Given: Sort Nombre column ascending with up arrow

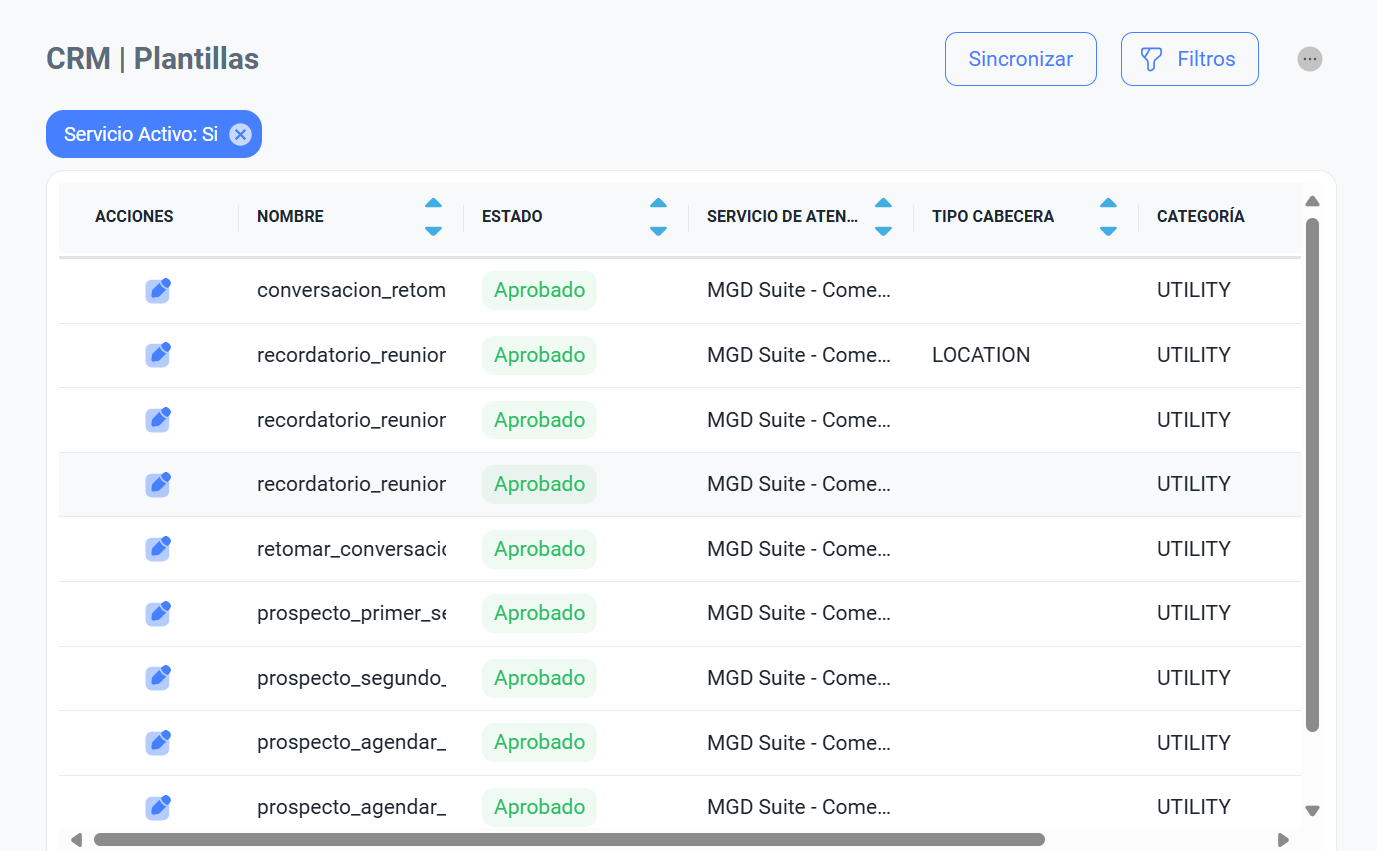Looking at the screenshot, I should click(x=433, y=203).
